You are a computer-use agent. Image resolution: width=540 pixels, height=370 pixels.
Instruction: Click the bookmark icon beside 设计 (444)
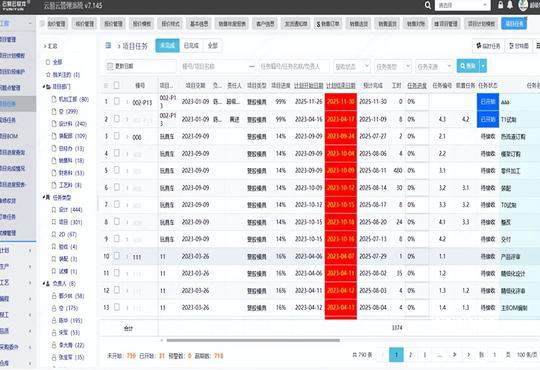tap(54, 210)
